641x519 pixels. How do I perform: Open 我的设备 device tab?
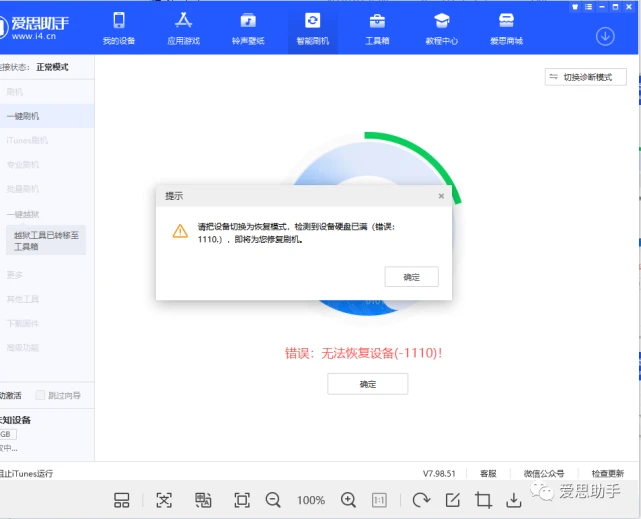coord(119,29)
